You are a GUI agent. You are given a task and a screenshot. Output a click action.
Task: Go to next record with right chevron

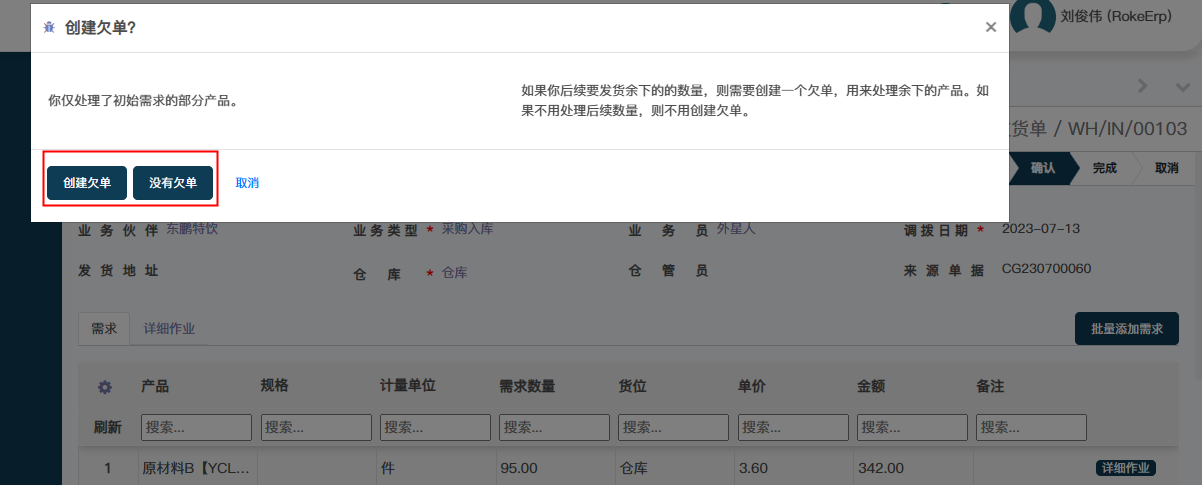(1143, 87)
